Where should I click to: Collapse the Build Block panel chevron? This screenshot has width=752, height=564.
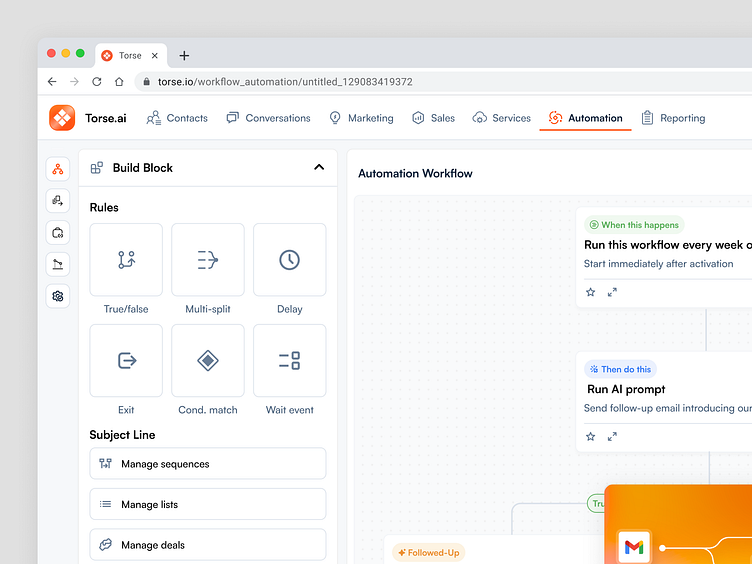pyautogui.click(x=319, y=167)
